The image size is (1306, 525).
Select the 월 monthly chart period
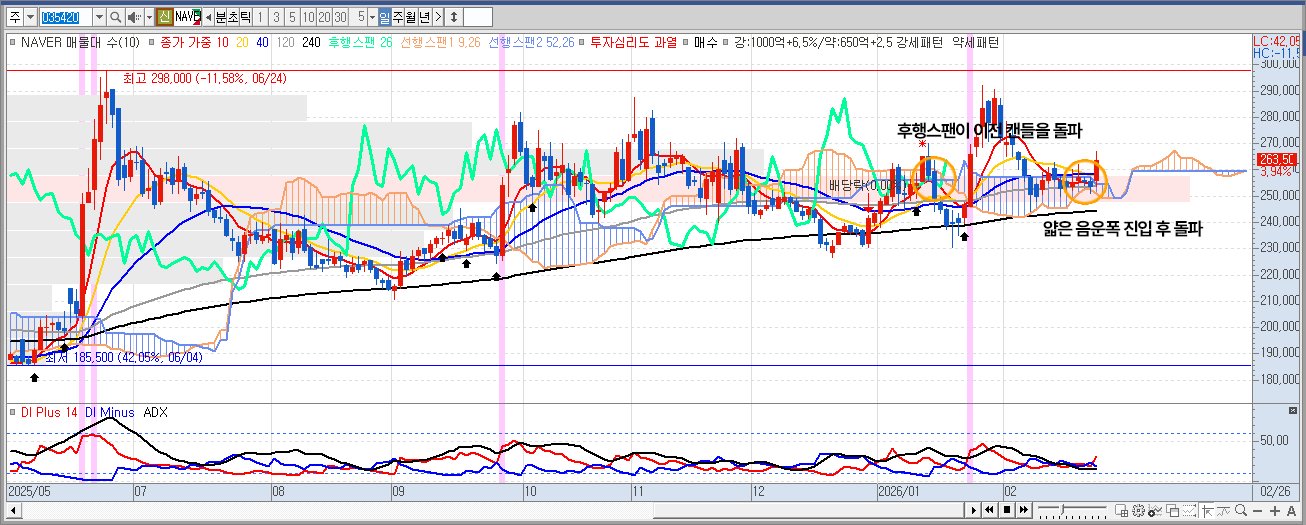411,17
